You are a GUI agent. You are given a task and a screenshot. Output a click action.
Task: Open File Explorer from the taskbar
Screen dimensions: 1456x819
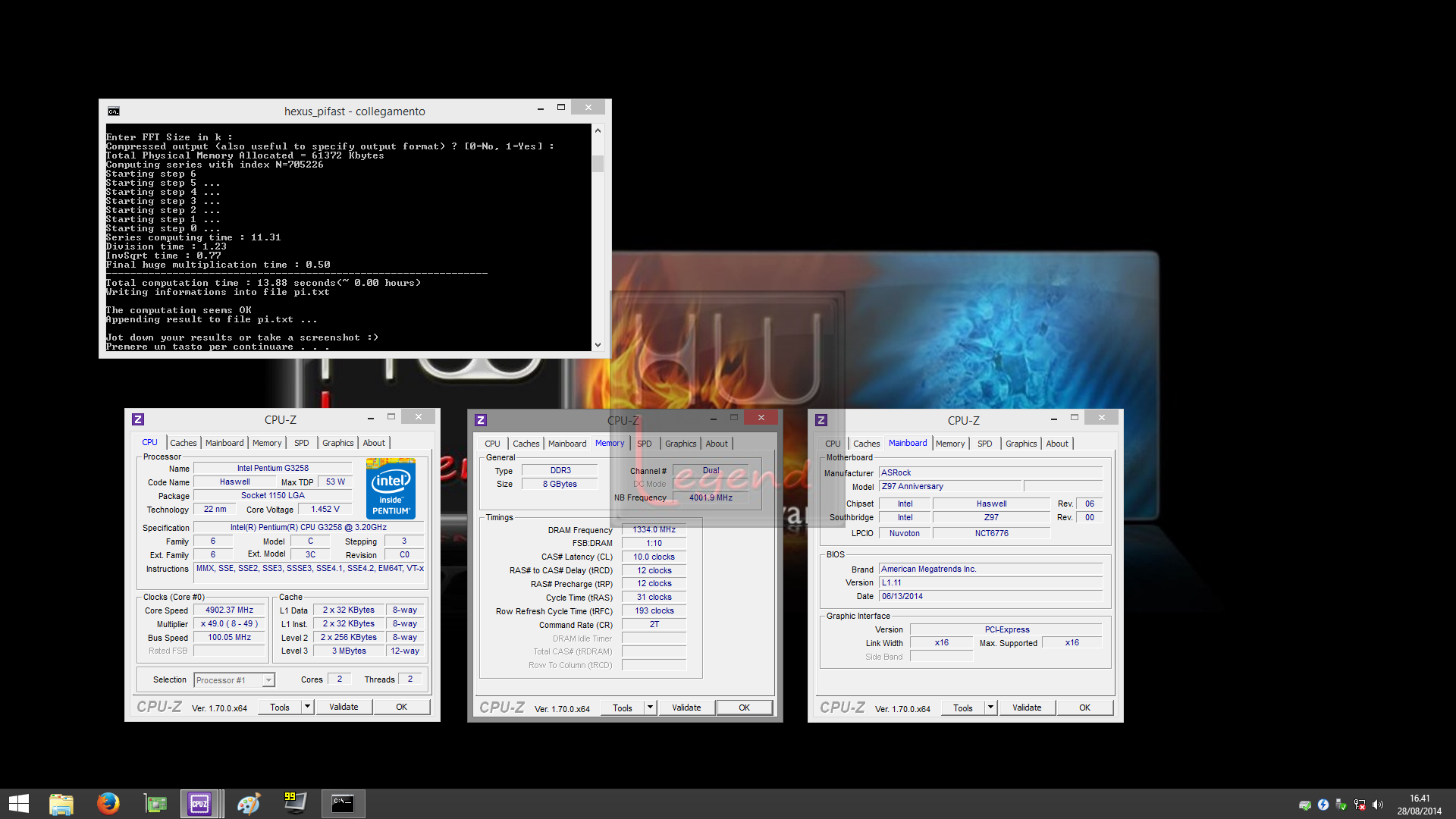coord(61,804)
